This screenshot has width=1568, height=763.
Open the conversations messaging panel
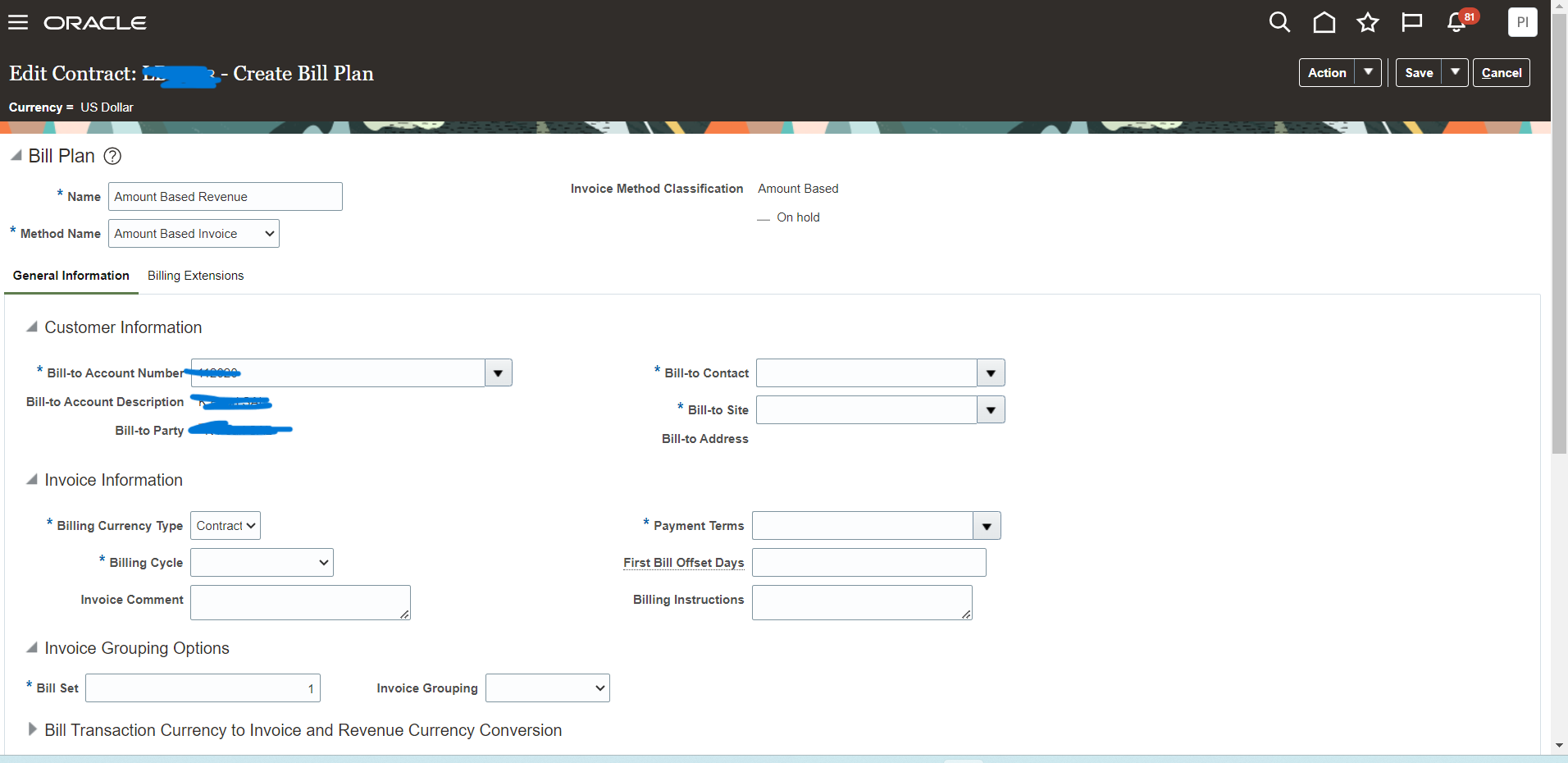(1412, 22)
